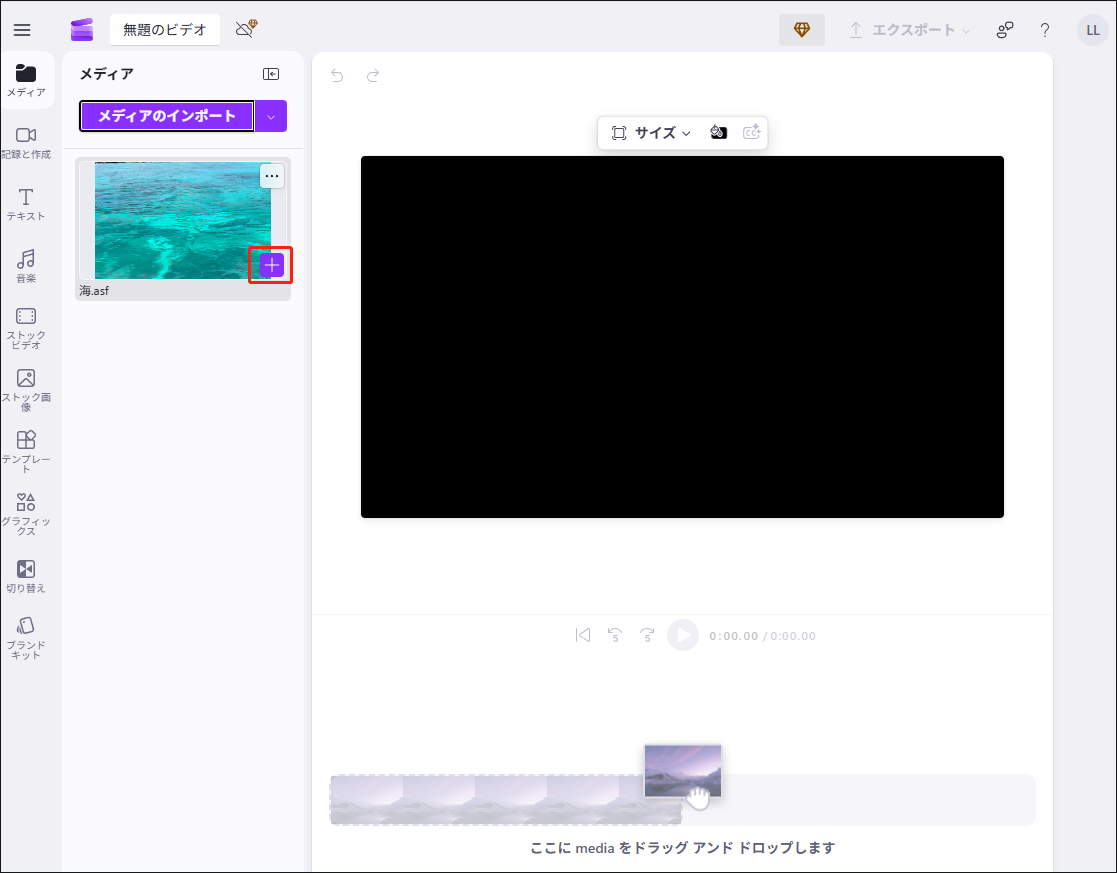Toggle the background fill color option
The height and width of the screenshot is (873, 1117).
click(x=718, y=132)
